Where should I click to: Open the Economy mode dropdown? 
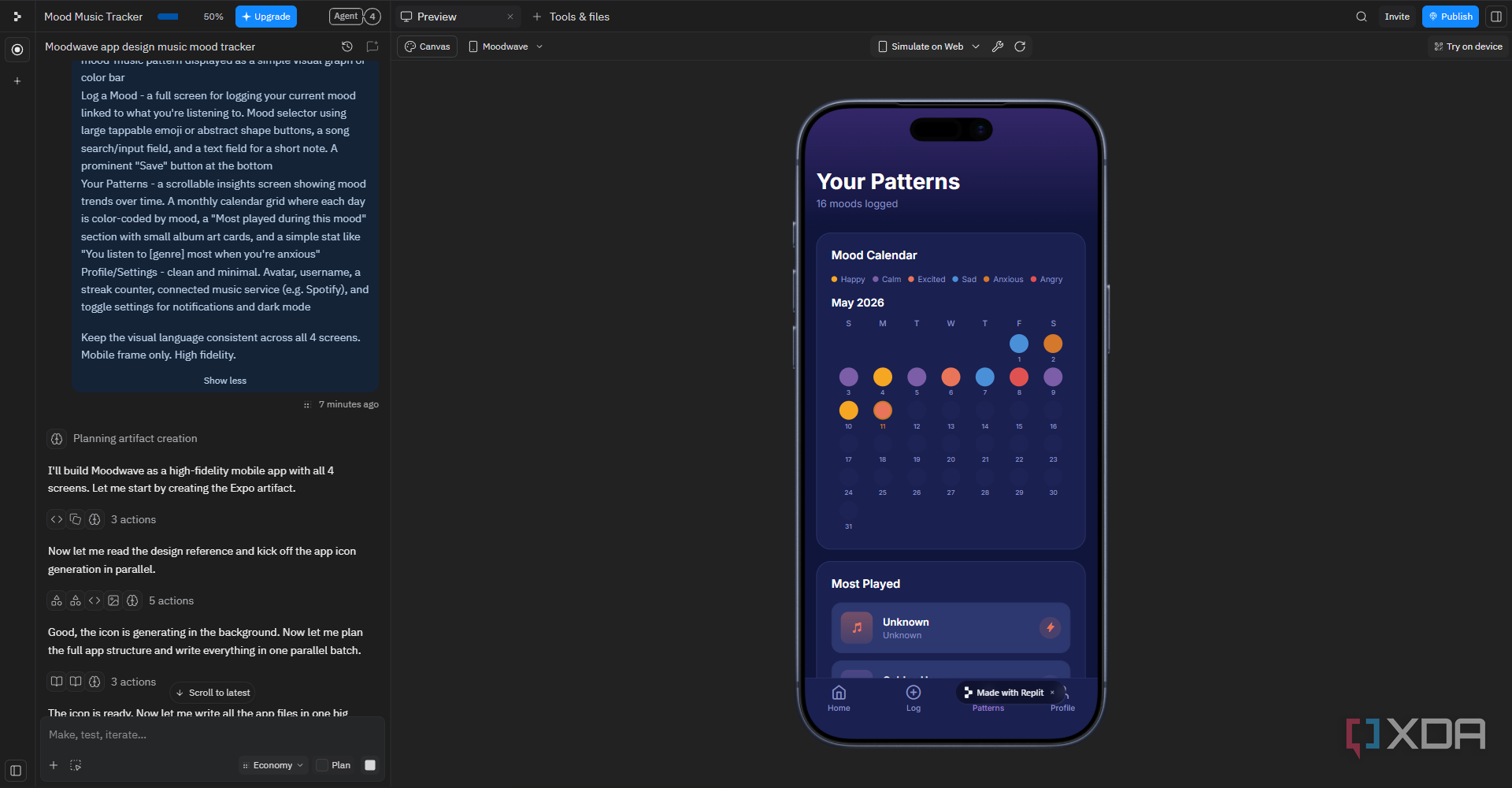pos(273,765)
